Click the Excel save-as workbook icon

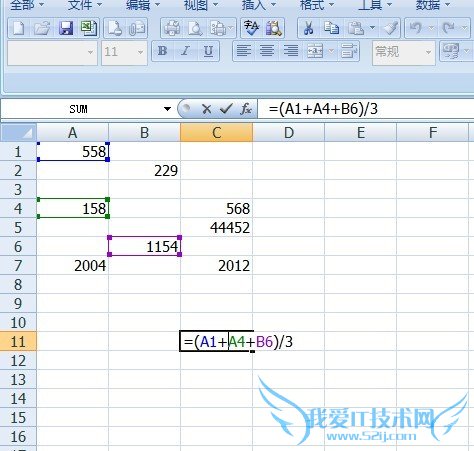[88, 28]
